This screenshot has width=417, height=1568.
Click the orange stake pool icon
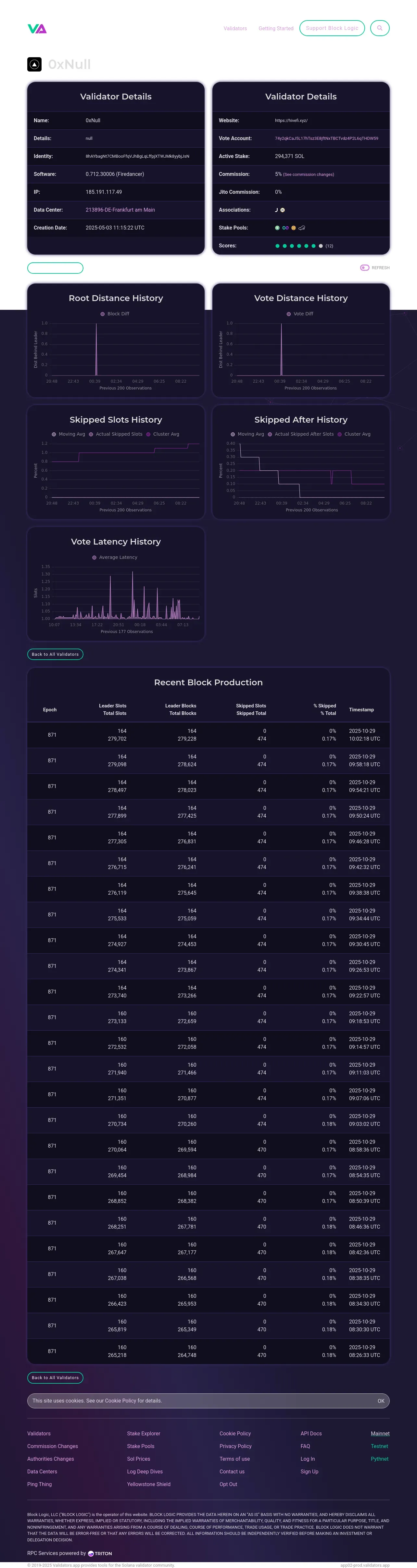coord(294,228)
